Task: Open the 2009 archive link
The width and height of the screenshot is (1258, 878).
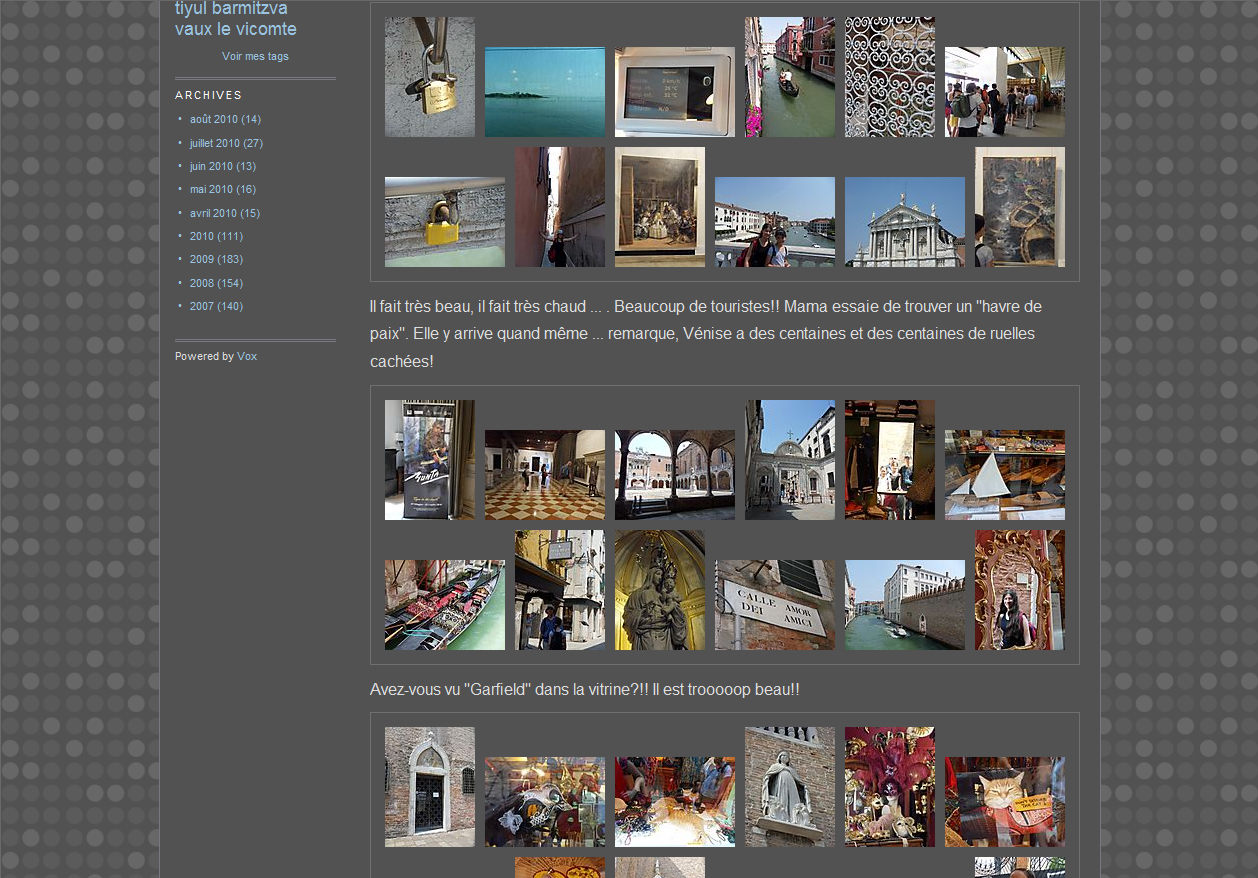Action: tap(202, 259)
